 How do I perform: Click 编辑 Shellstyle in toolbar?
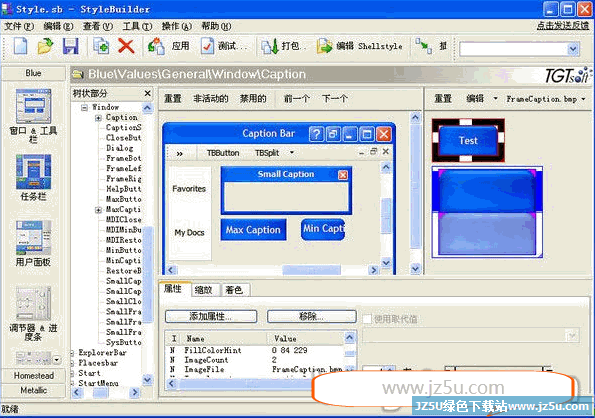click(360, 46)
